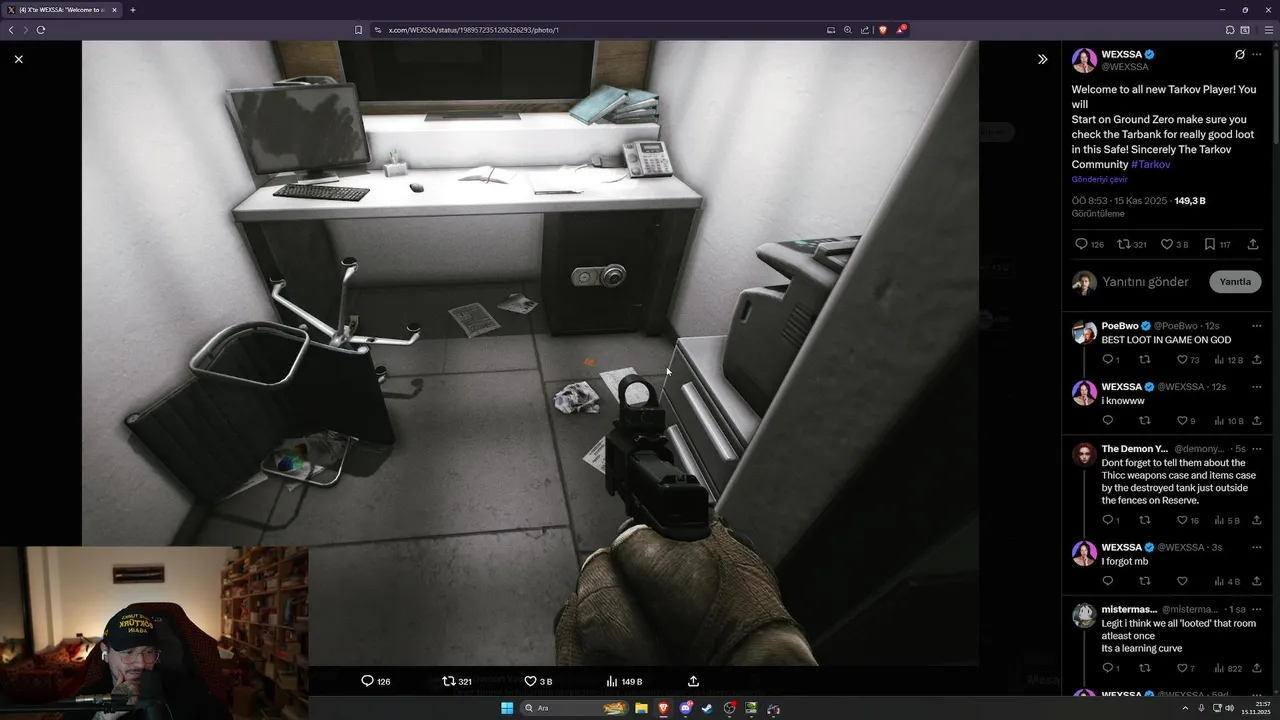Click the Gönderiyi çevir translate link
This screenshot has width=1280, height=720.
click(1099, 179)
